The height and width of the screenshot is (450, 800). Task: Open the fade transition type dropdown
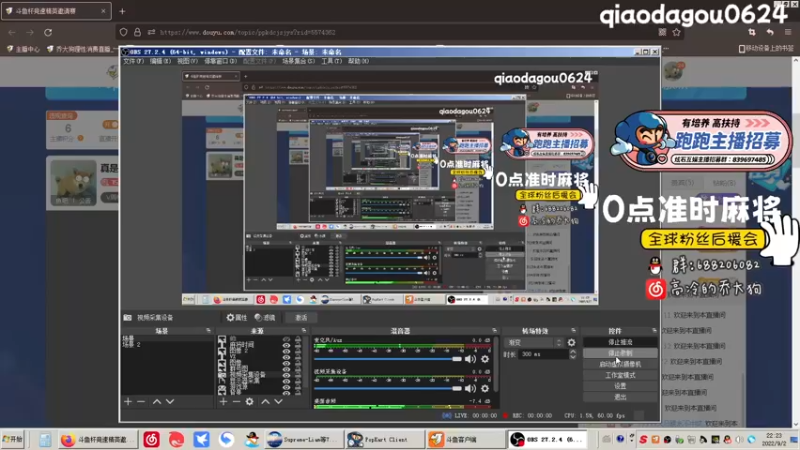[534, 342]
